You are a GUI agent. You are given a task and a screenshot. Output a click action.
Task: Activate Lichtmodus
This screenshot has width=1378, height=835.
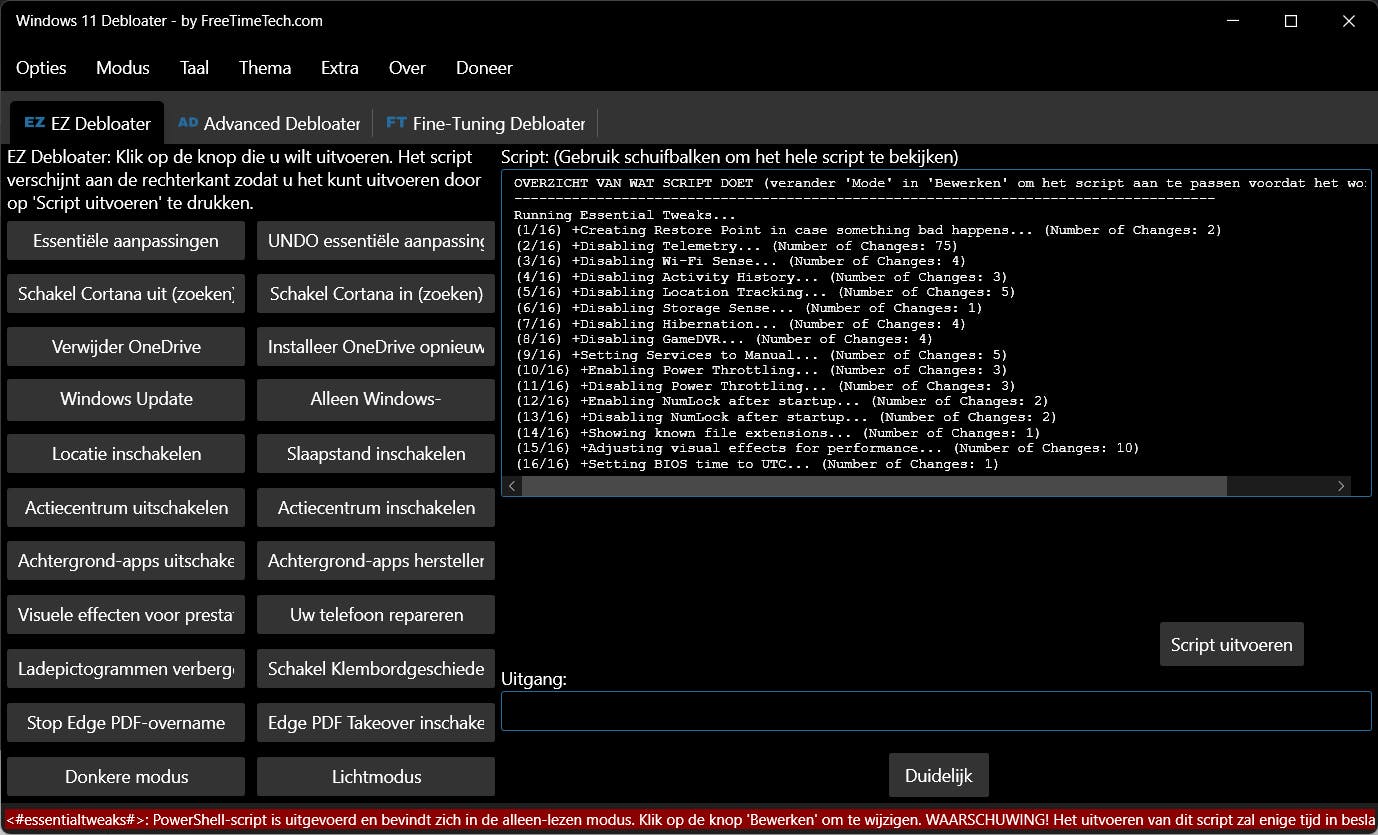376,777
